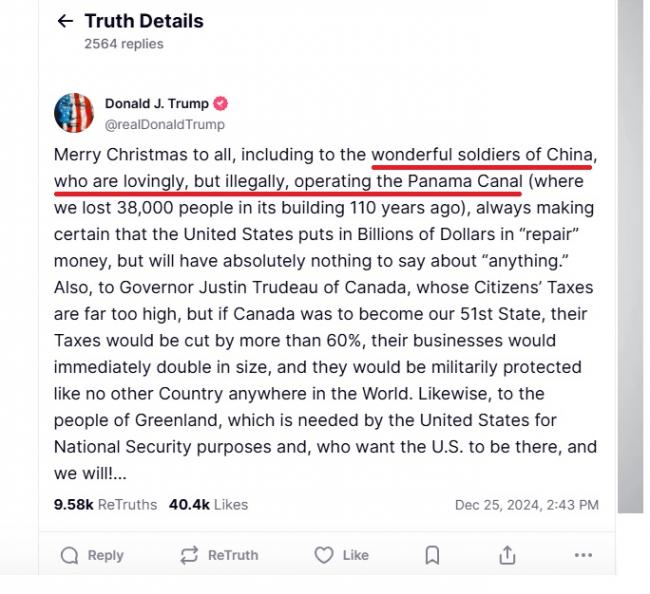View the 9.58k ReTruths list
This screenshot has width=650, height=594.
[105, 505]
